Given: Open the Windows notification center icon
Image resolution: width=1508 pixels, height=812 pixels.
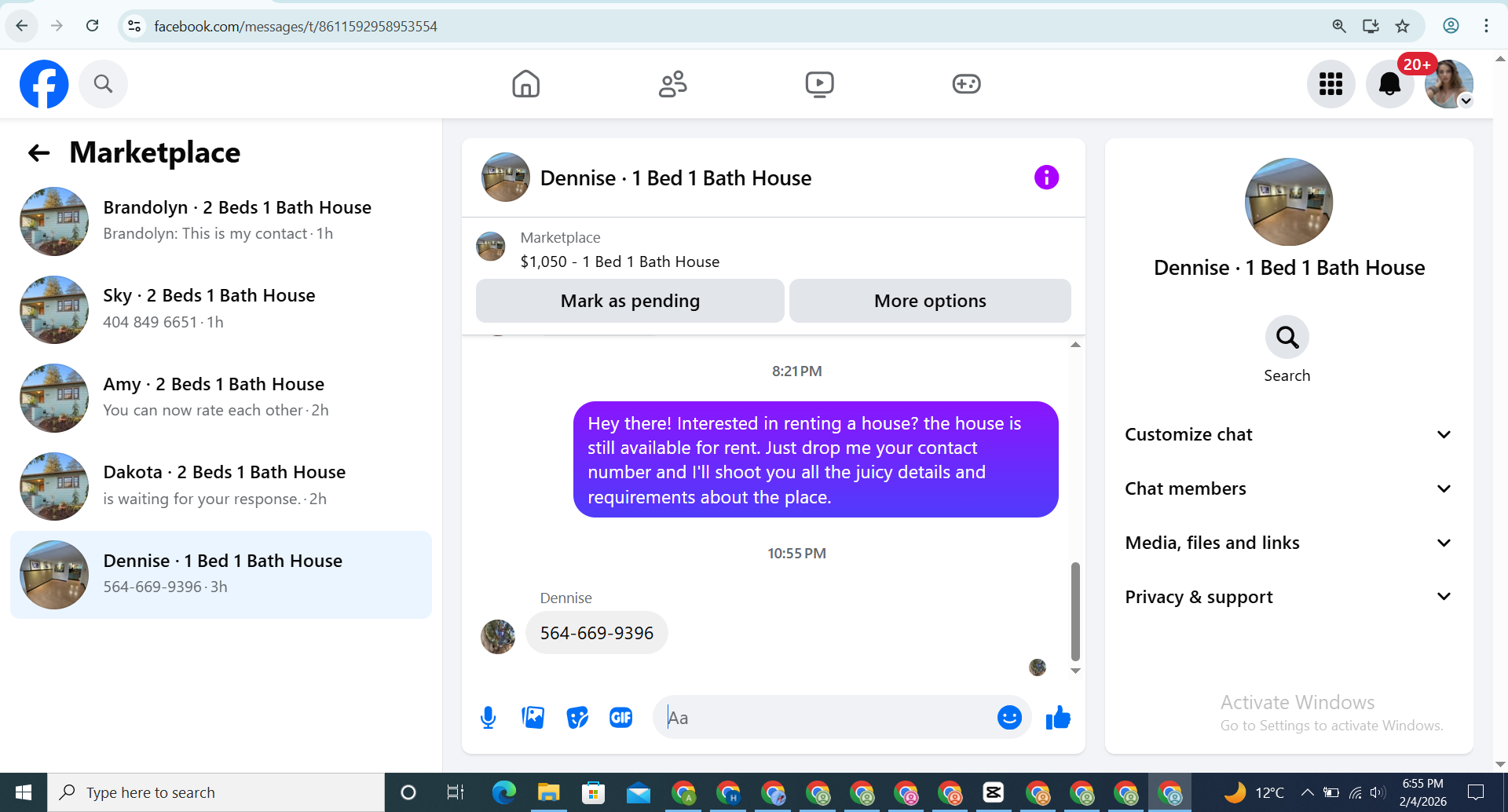Looking at the screenshot, I should (1476, 792).
